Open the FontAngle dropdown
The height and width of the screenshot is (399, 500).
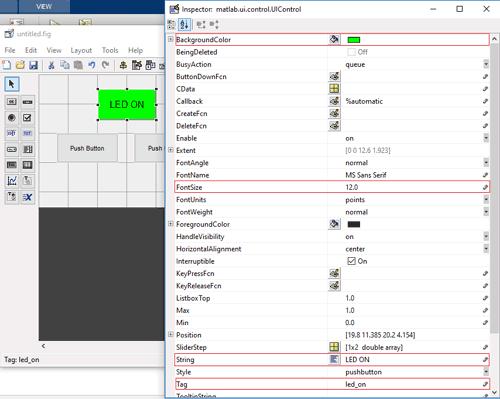[x=486, y=163]
